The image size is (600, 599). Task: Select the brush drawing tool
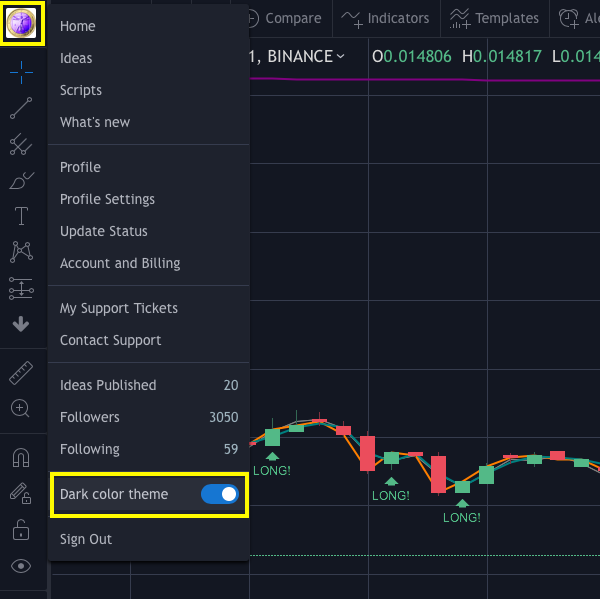21,180
